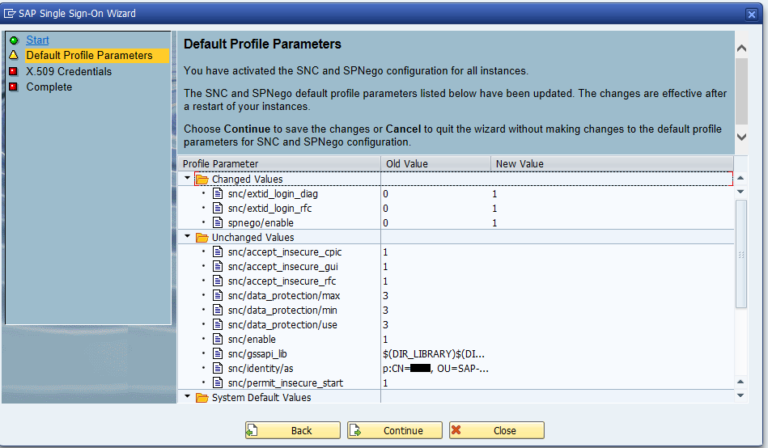768x448 pixels.
Task: Select the snc/gssapi_lib parameter
Action: 257,354
